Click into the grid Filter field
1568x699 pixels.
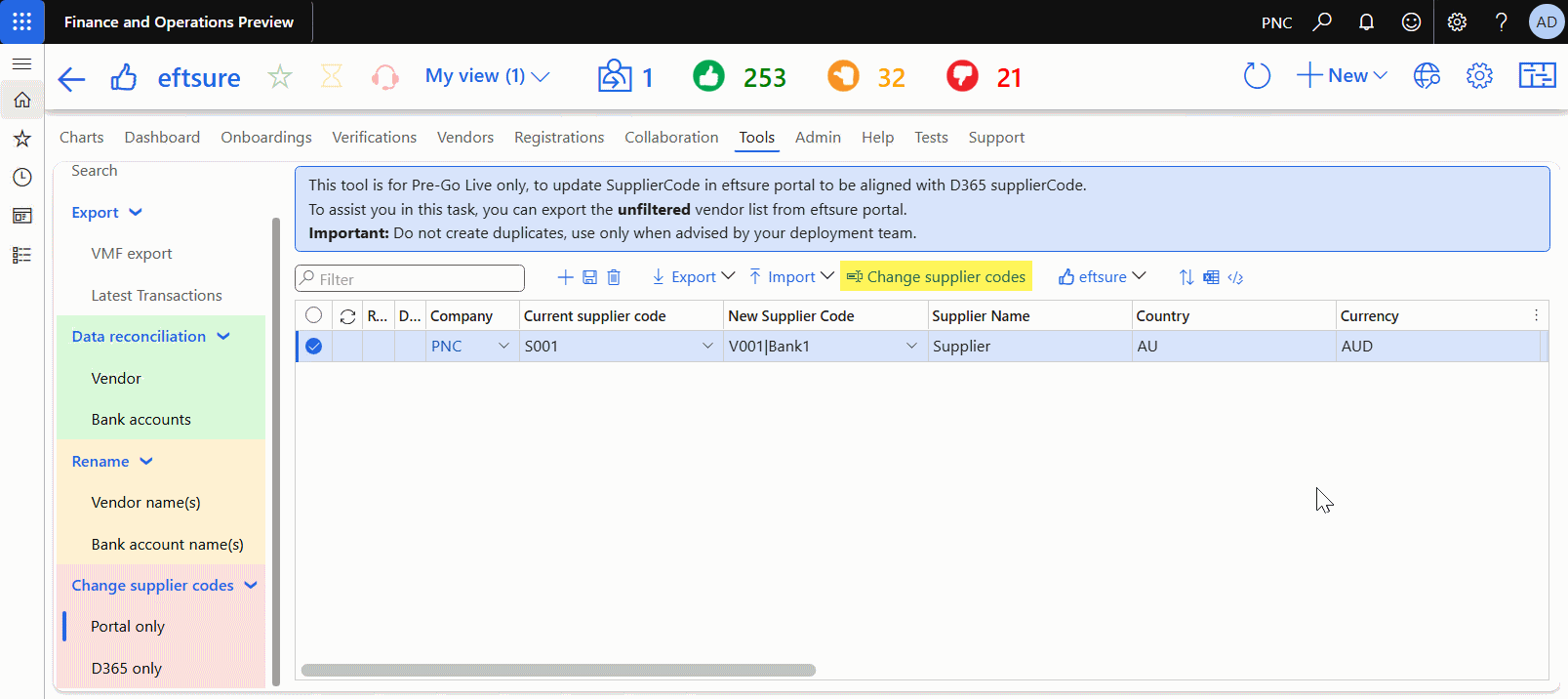[410, 278]
